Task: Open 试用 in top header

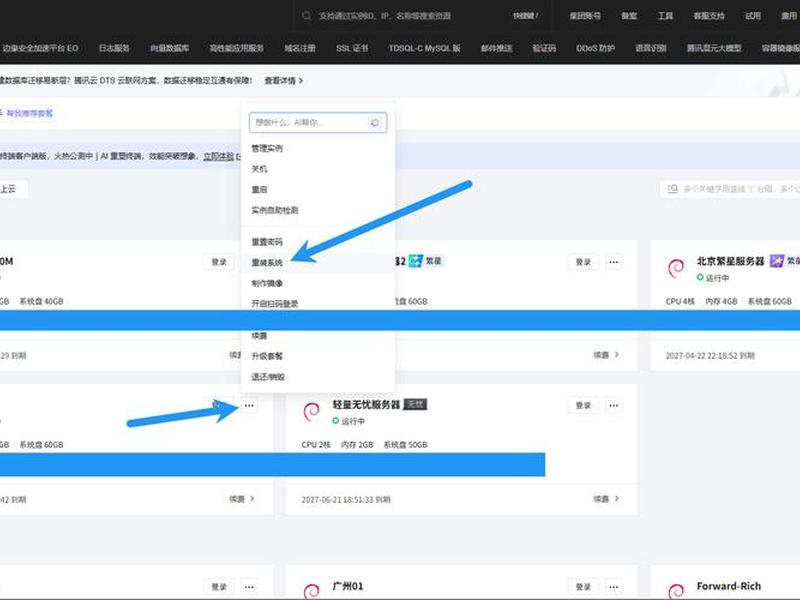Action: coord(753,16)
